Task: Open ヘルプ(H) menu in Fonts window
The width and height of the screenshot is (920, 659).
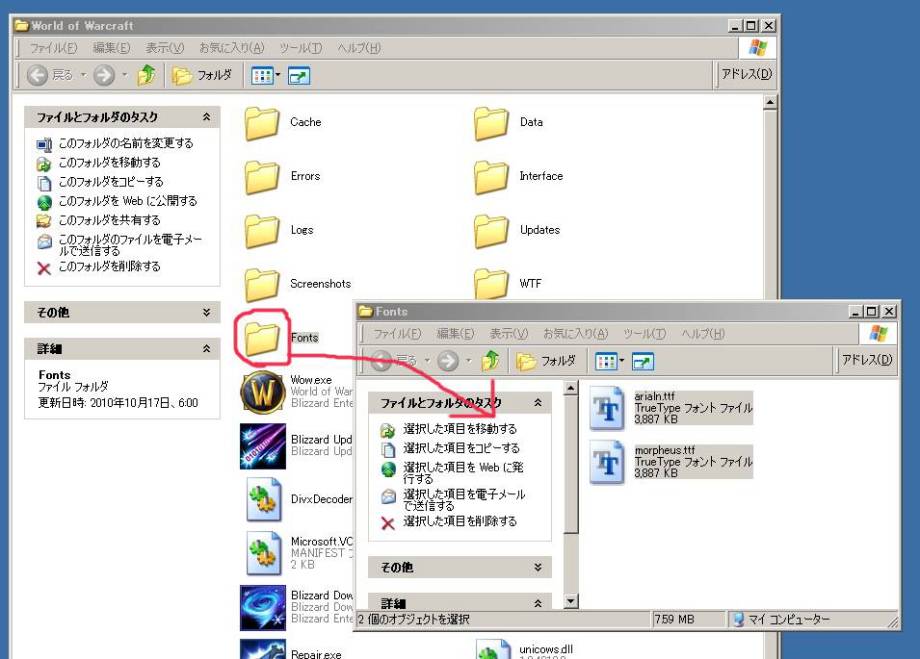Action: click(x=703, y=333)
